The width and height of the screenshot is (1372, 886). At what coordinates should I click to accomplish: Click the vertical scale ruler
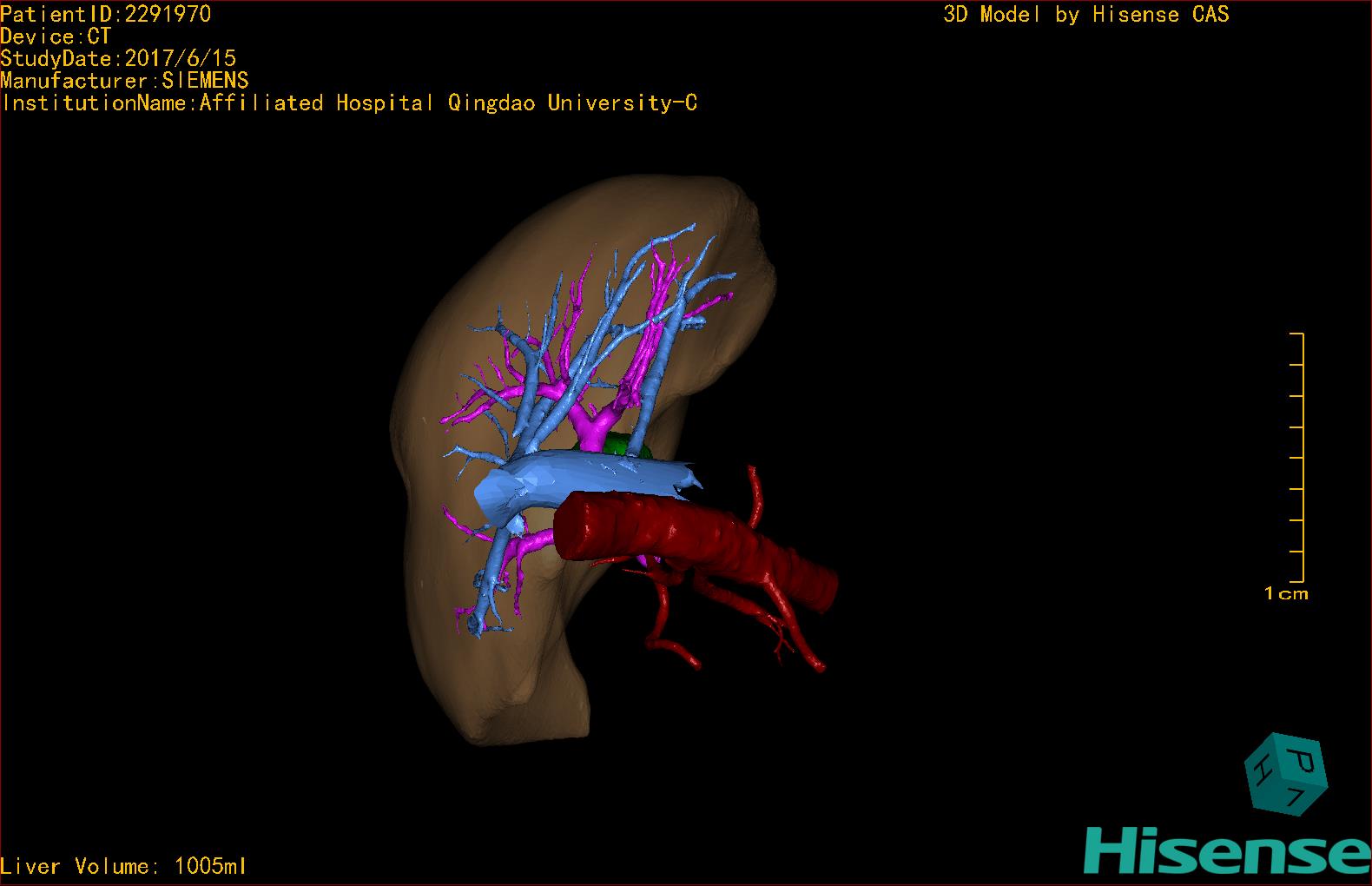click(x=1297, y=457)
